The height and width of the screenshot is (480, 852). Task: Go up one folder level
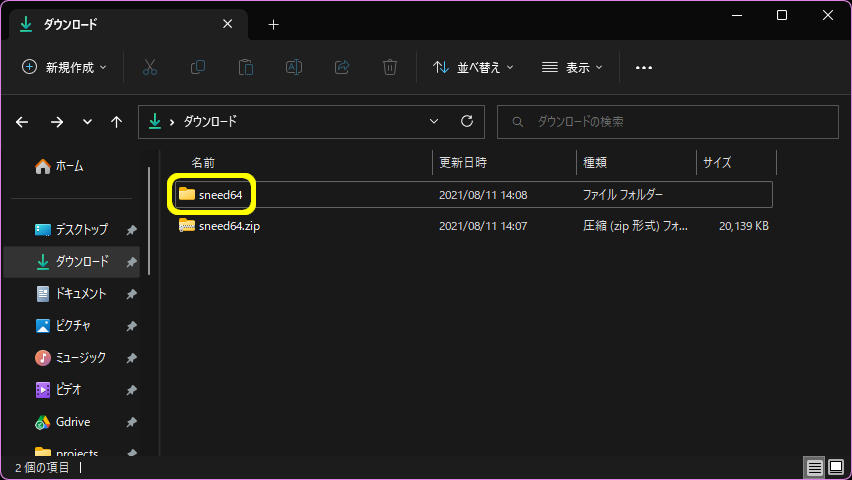[x=116, y=122]
